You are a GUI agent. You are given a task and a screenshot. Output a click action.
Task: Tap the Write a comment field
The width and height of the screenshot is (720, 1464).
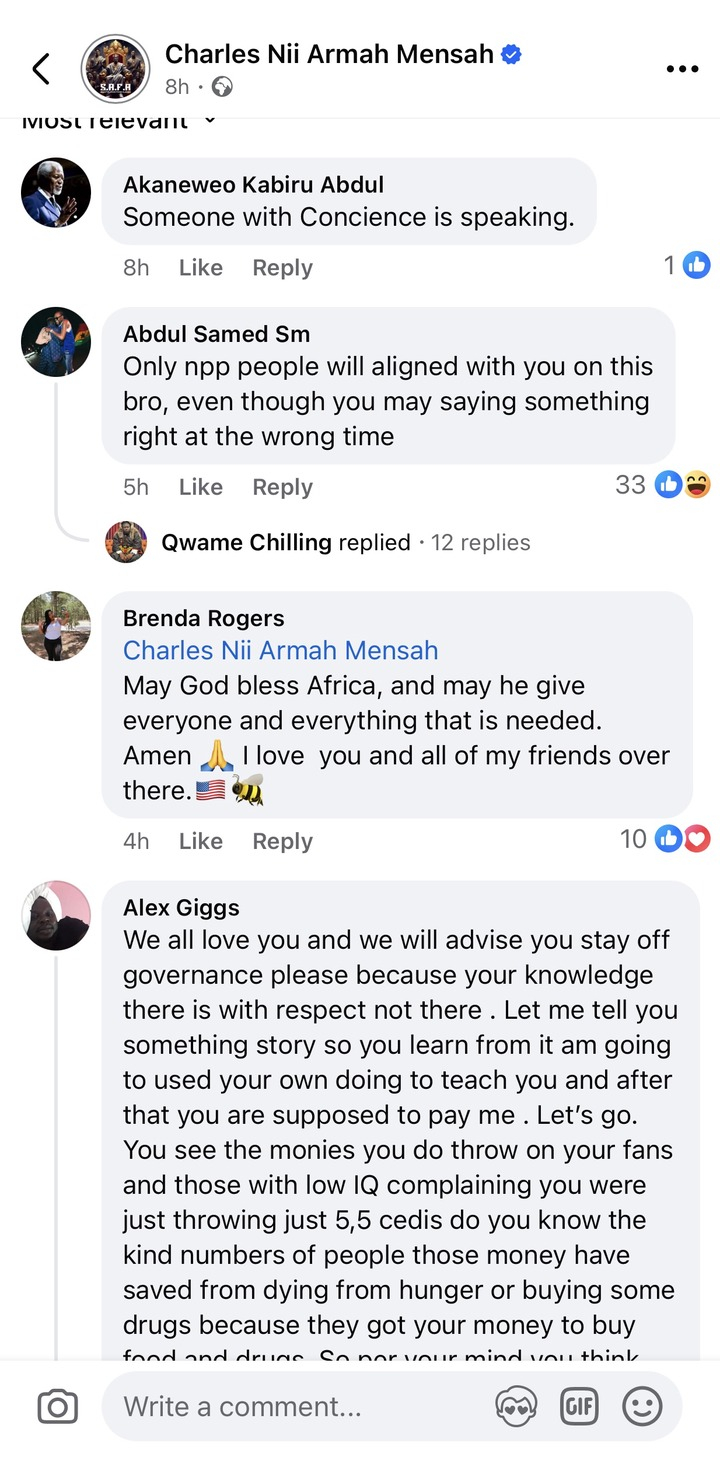click(x=300, y=1407)
